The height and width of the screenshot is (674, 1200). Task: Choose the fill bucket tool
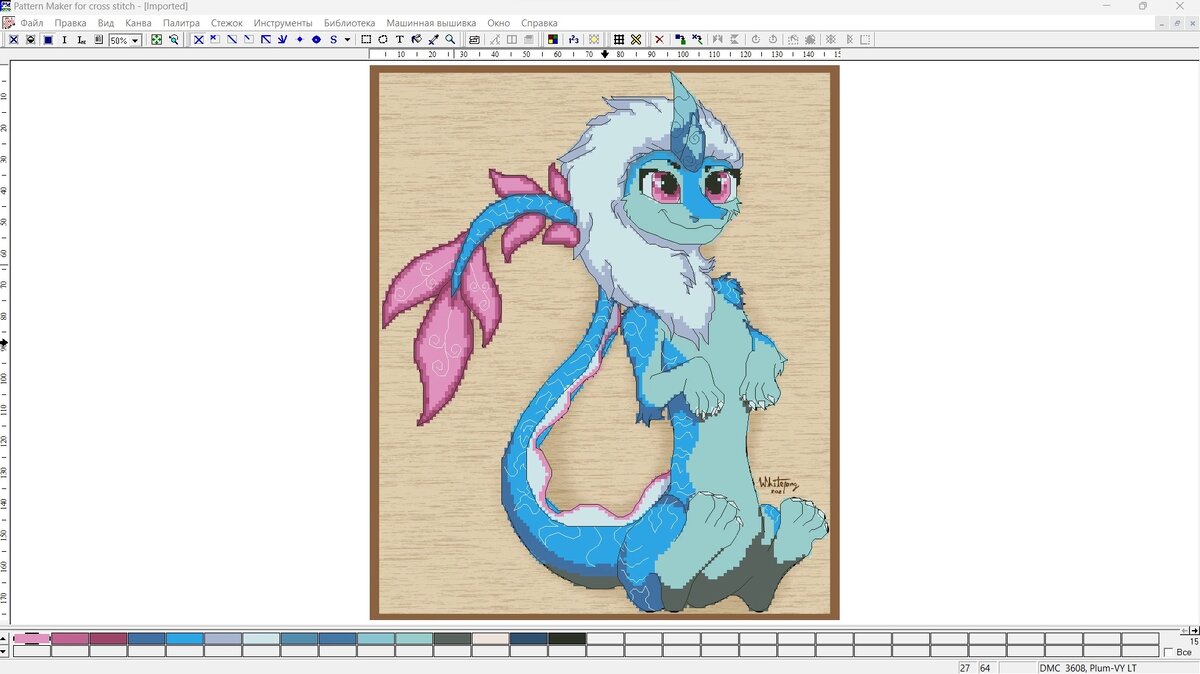click(417, 40)
